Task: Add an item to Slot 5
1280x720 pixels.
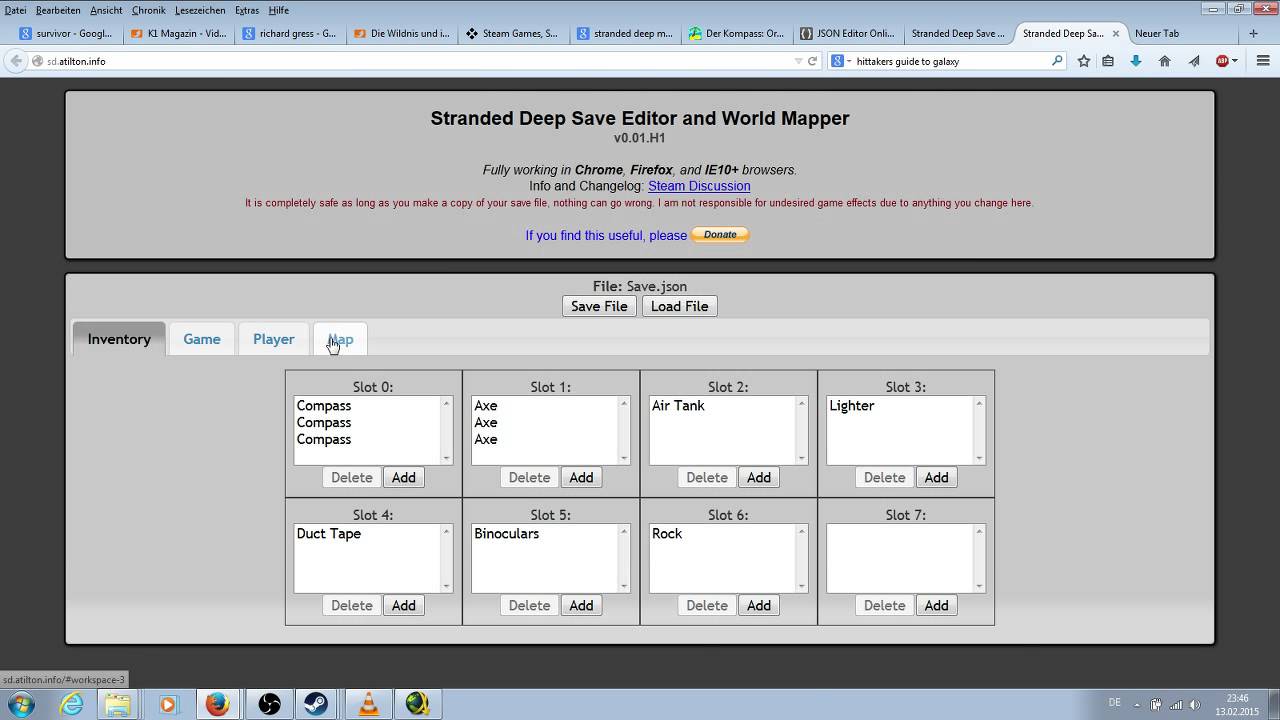Action: tap(581, 605)
